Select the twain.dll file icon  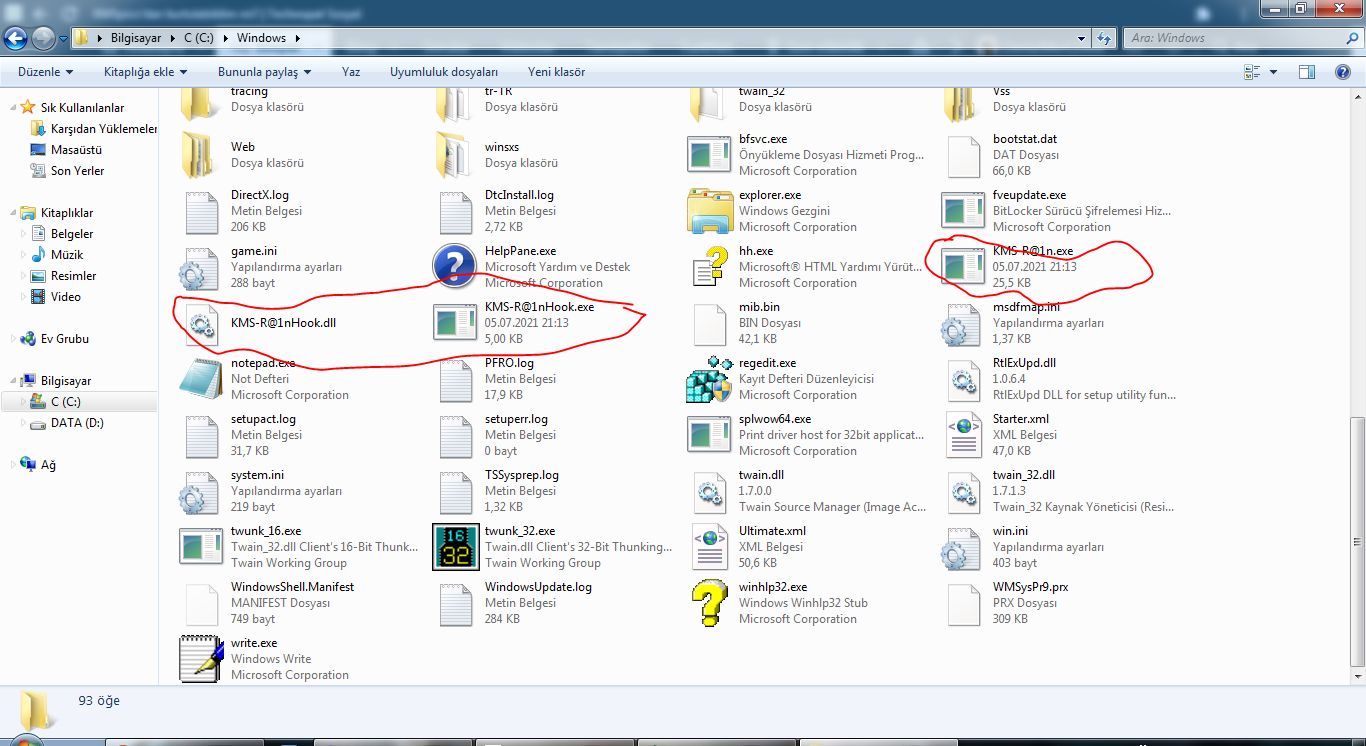710,491
